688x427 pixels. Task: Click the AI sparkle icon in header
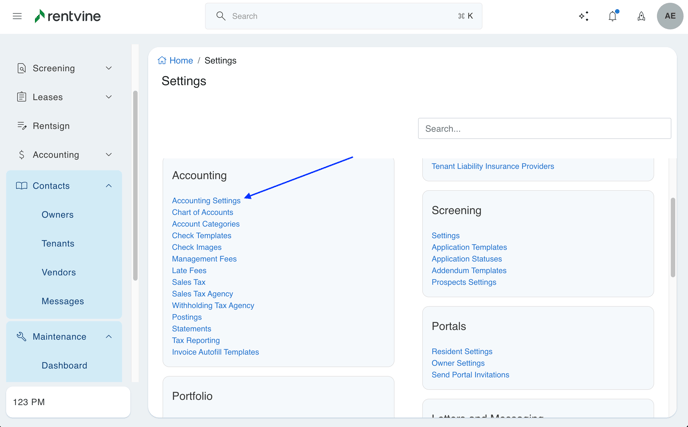click(584, 16)
